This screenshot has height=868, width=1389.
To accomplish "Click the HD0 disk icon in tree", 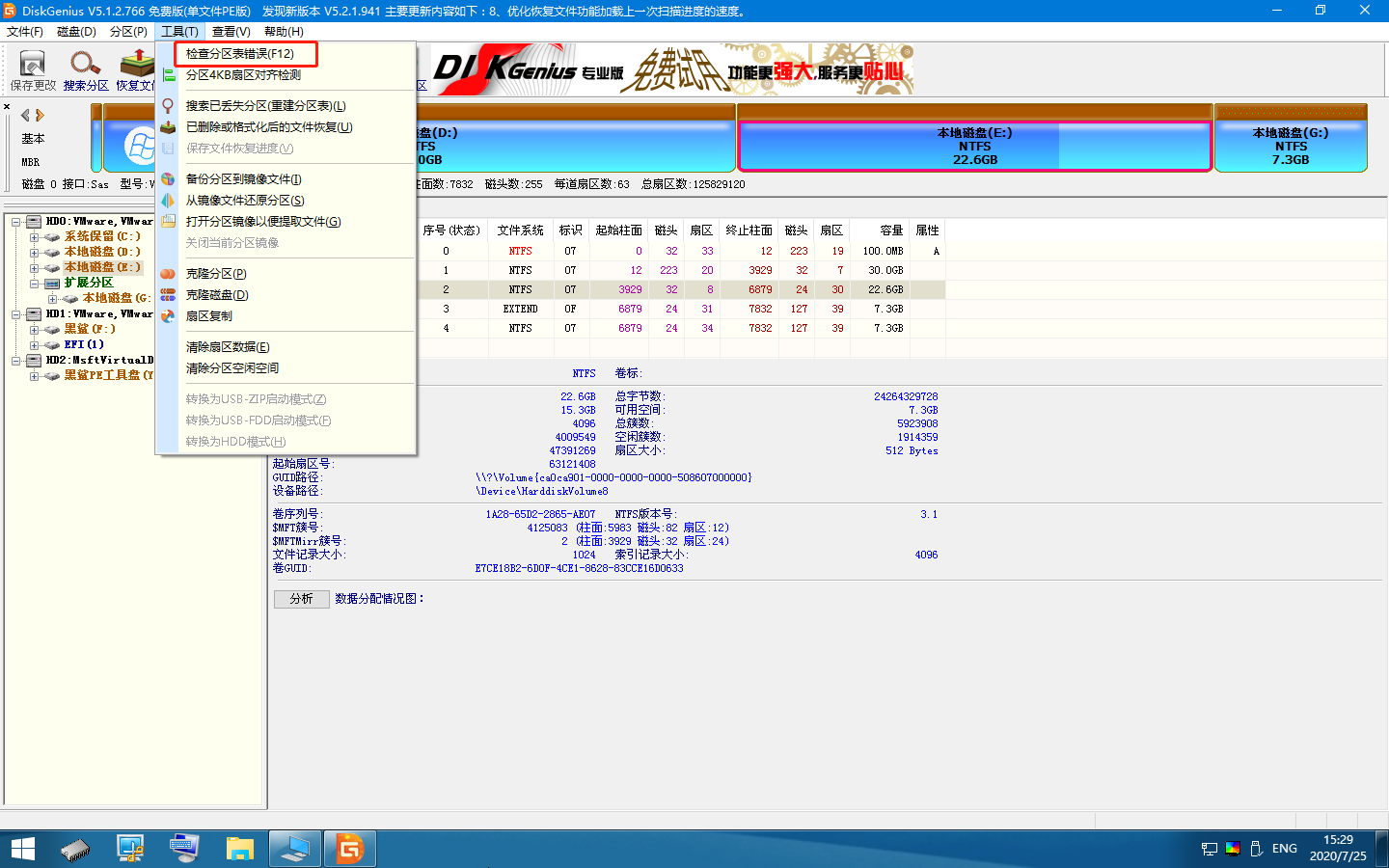I will click(x=34, y=222).
